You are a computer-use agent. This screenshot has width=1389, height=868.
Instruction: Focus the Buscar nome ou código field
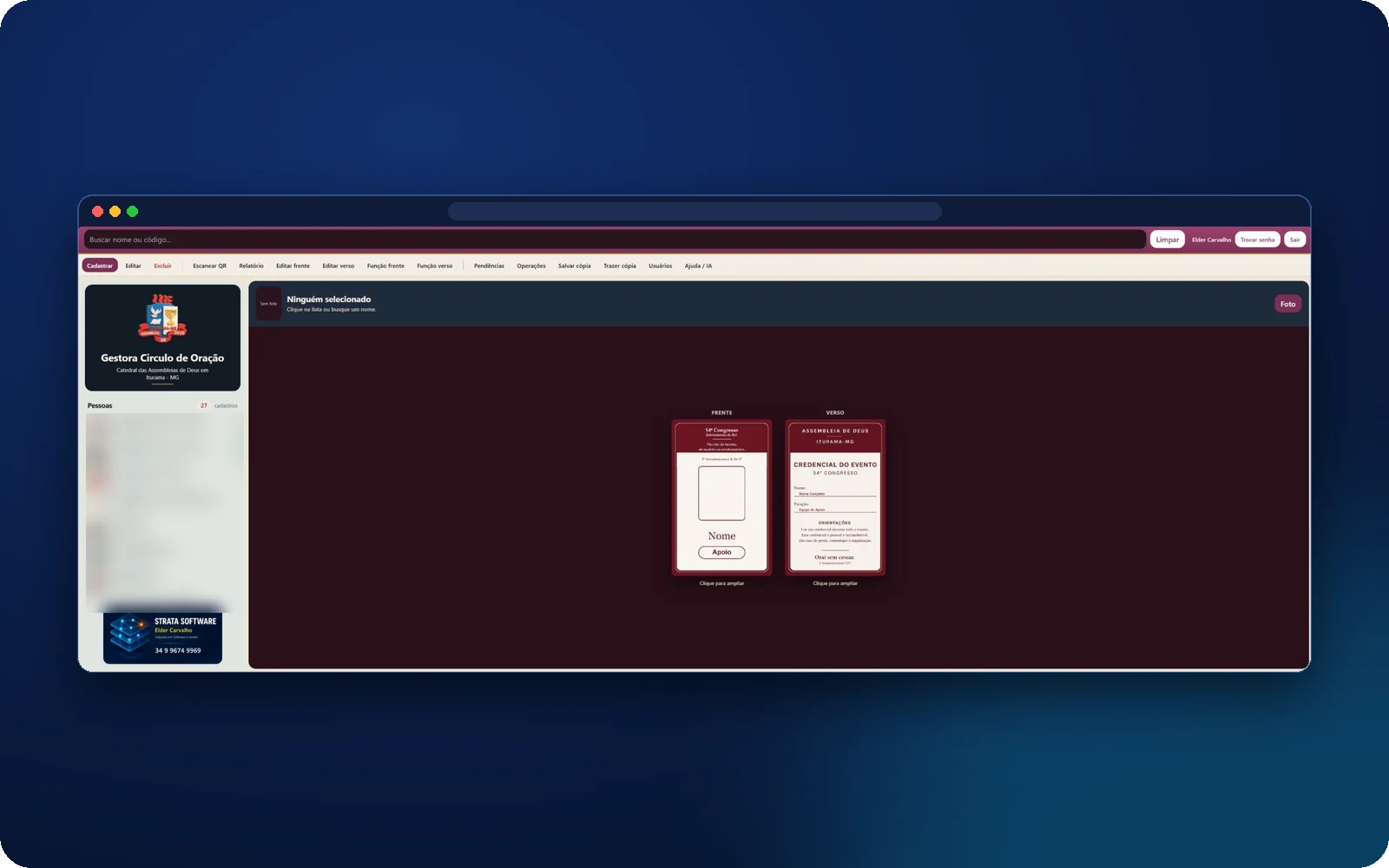(615, 240)
